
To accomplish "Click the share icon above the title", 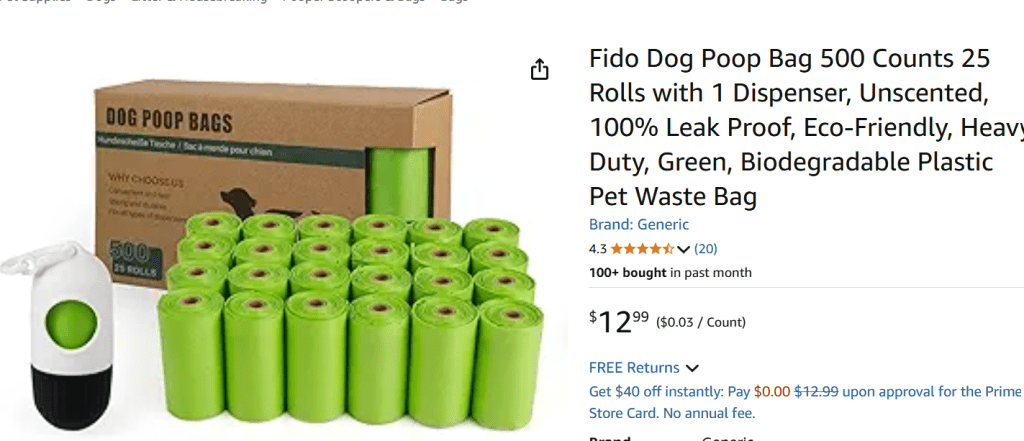I will (539, 69).
